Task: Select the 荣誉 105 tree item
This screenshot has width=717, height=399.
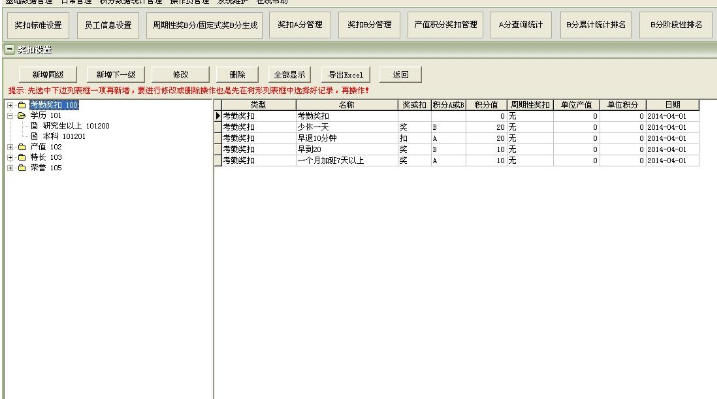Action: coord(46,168)
